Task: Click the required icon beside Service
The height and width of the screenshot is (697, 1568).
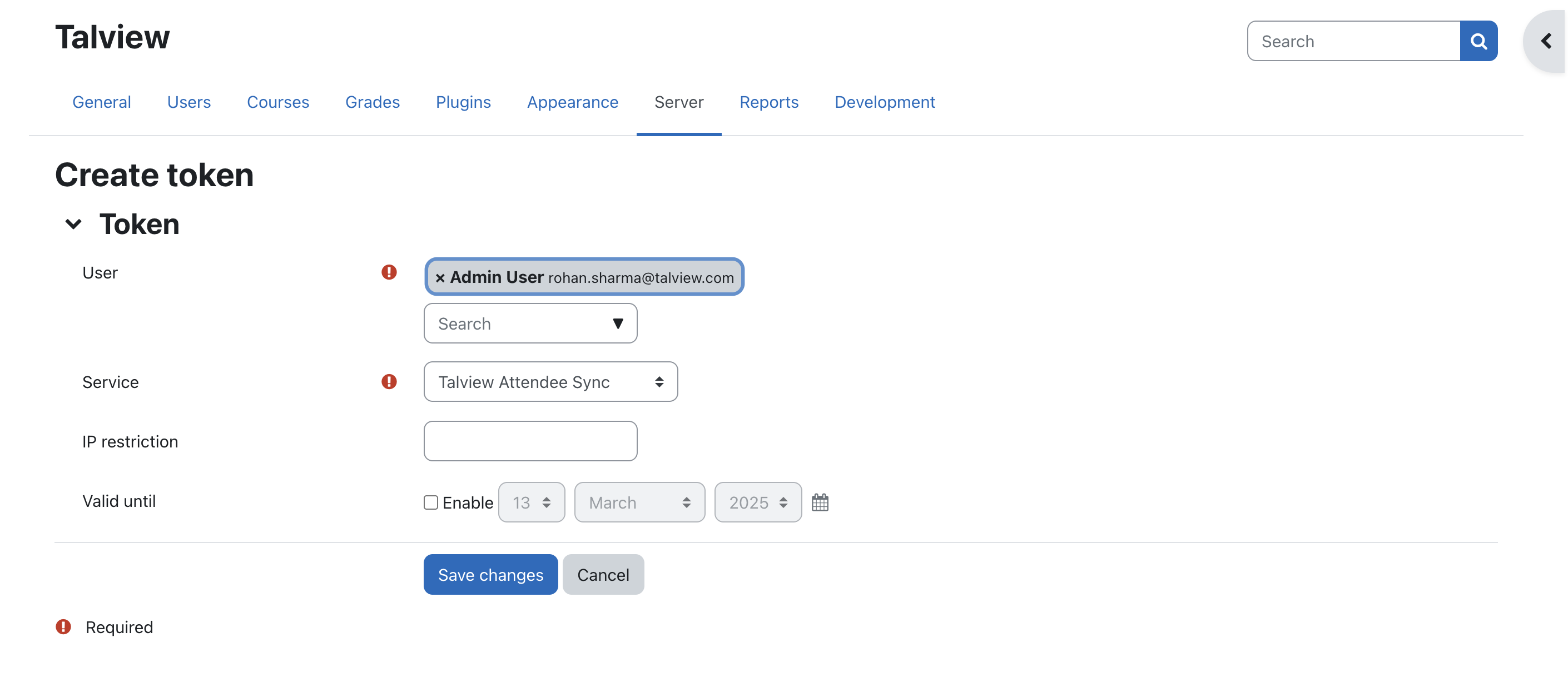Action: pos(389,382)
